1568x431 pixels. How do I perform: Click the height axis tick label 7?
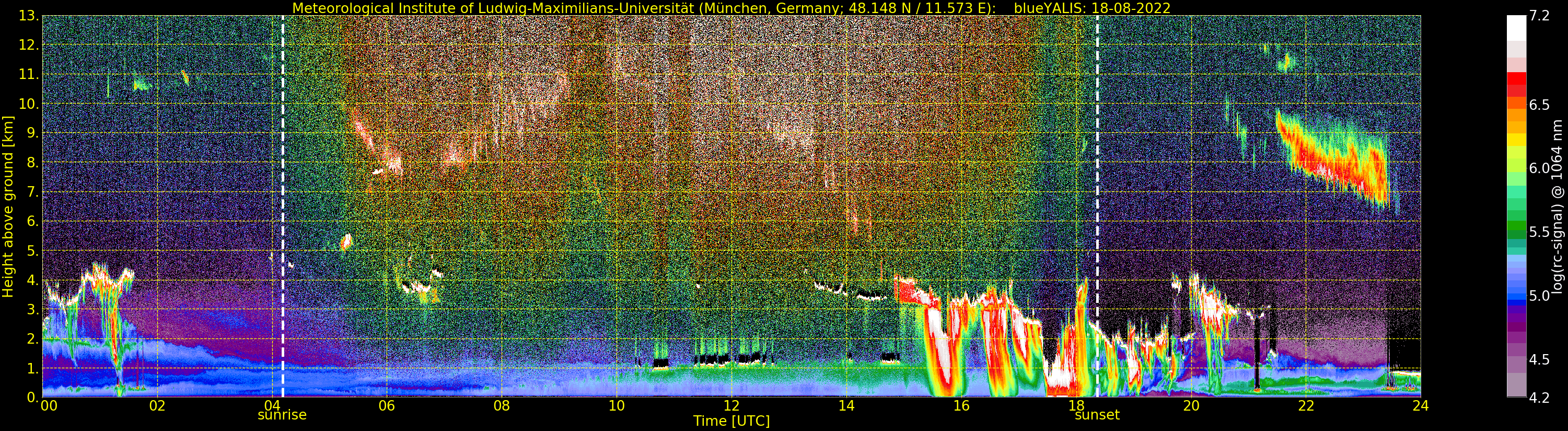(x=32, y=192)
